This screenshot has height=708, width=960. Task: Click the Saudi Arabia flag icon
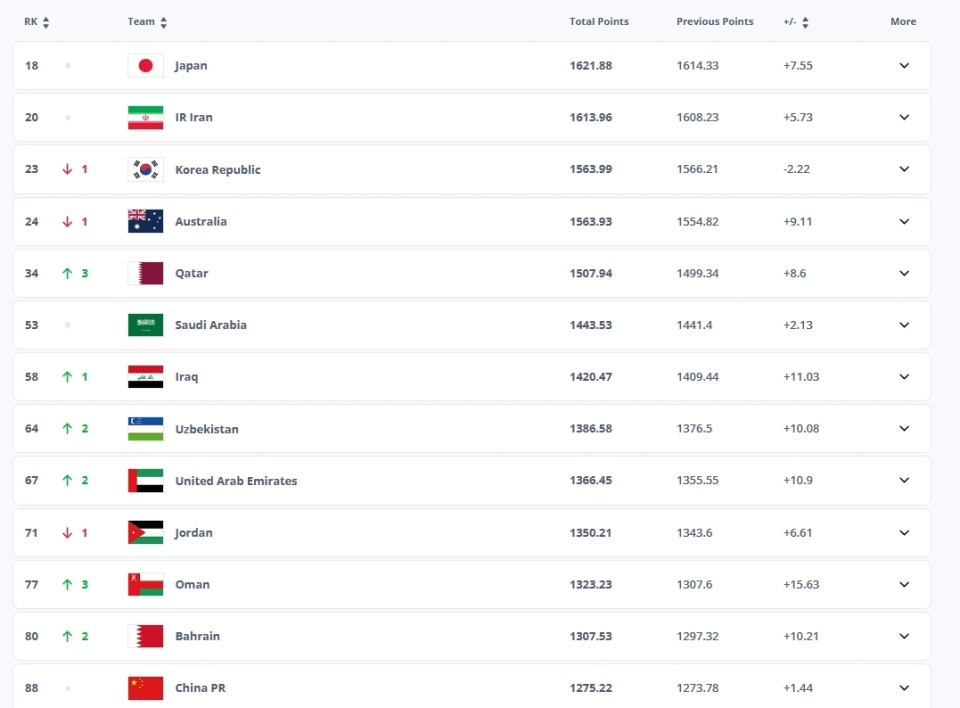pyautogui.click(x=145, y=325)
